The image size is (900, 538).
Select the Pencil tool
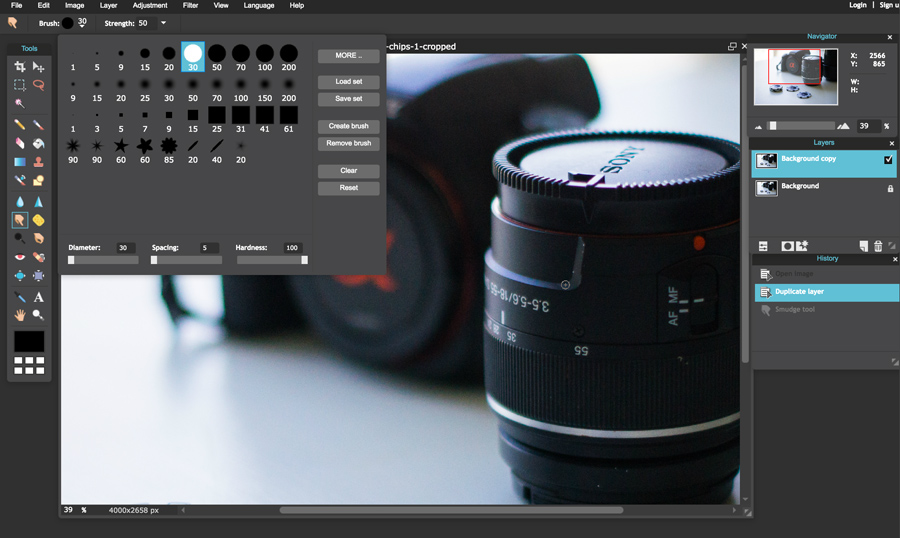click(20, 125)
